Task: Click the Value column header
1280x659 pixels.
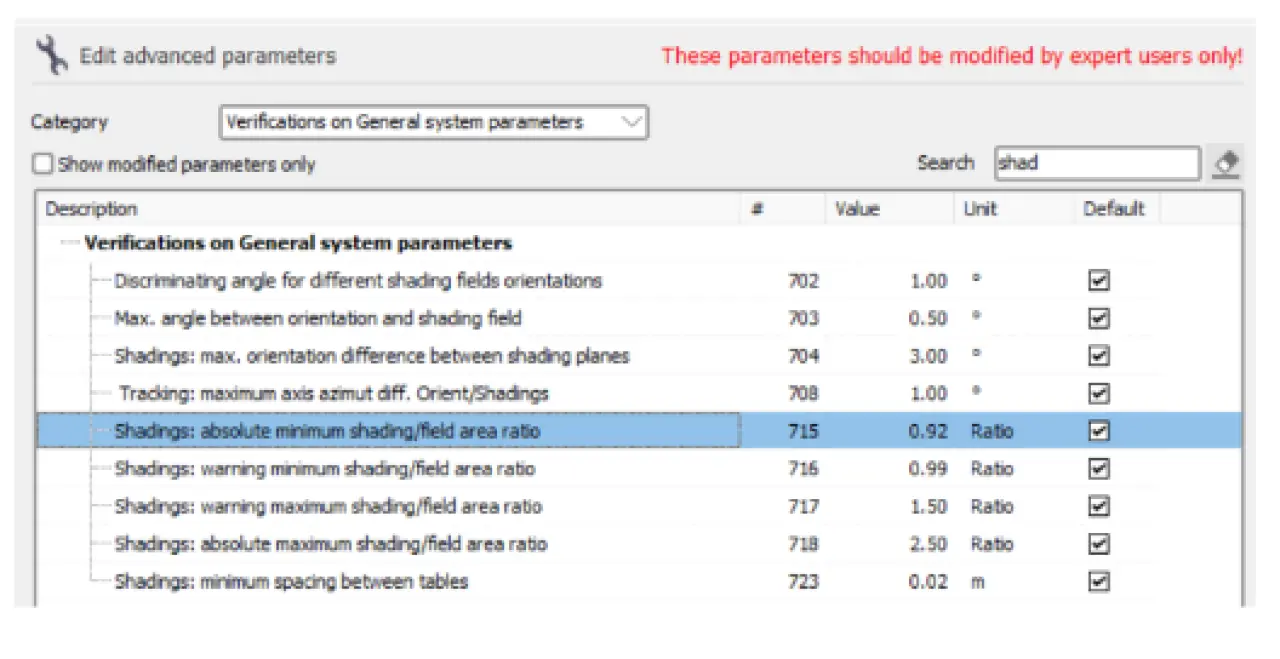Action: pos(857,209)
